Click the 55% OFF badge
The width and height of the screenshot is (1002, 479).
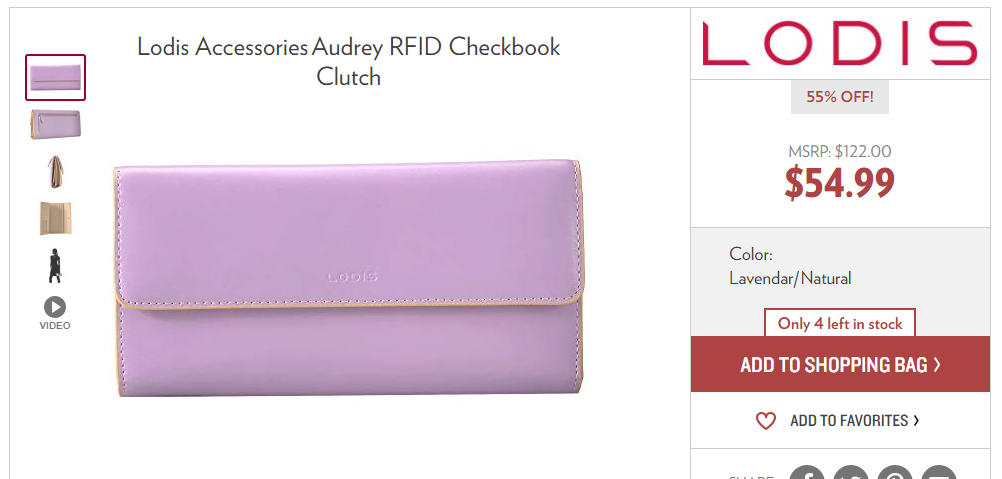pos(840,97)
